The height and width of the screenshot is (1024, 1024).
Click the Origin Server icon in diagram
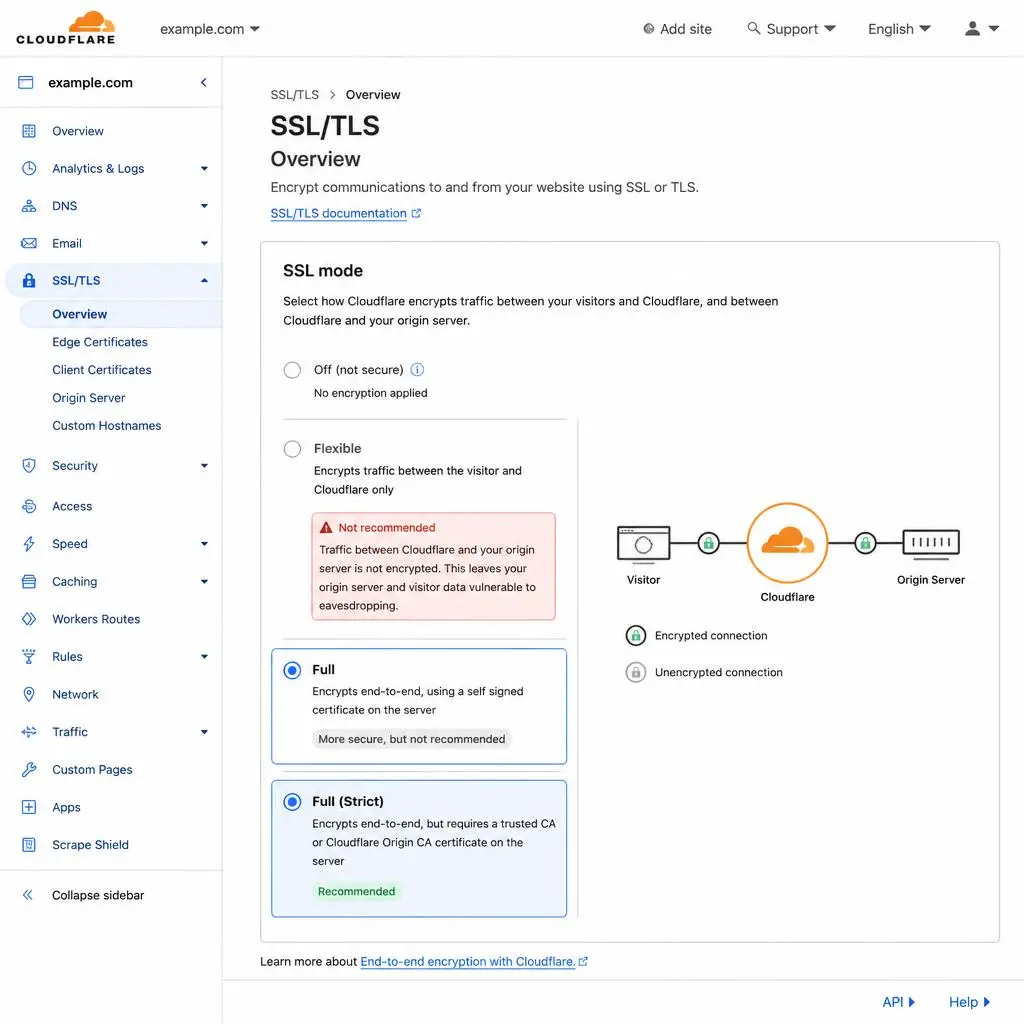pos(931,544)
